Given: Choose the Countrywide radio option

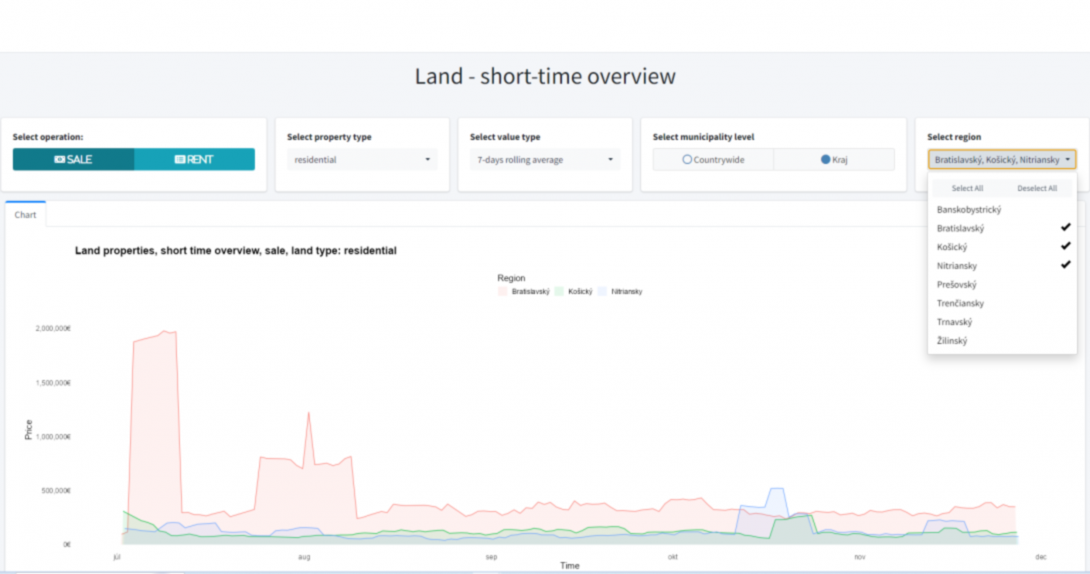Looking at the screenshot, I should tap(713, 159).
